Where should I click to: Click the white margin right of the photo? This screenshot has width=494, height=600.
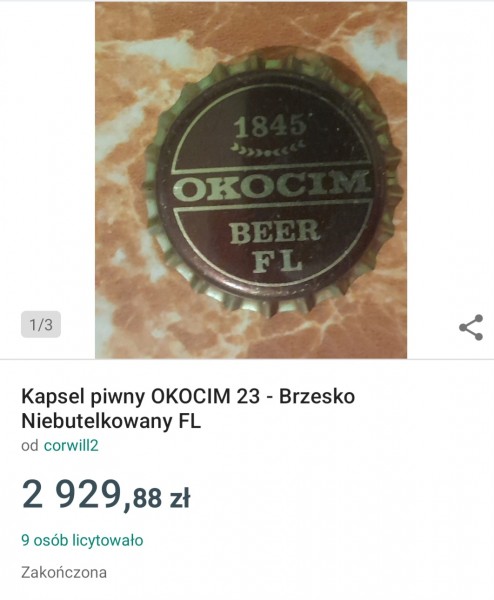[x=450, y=153]
